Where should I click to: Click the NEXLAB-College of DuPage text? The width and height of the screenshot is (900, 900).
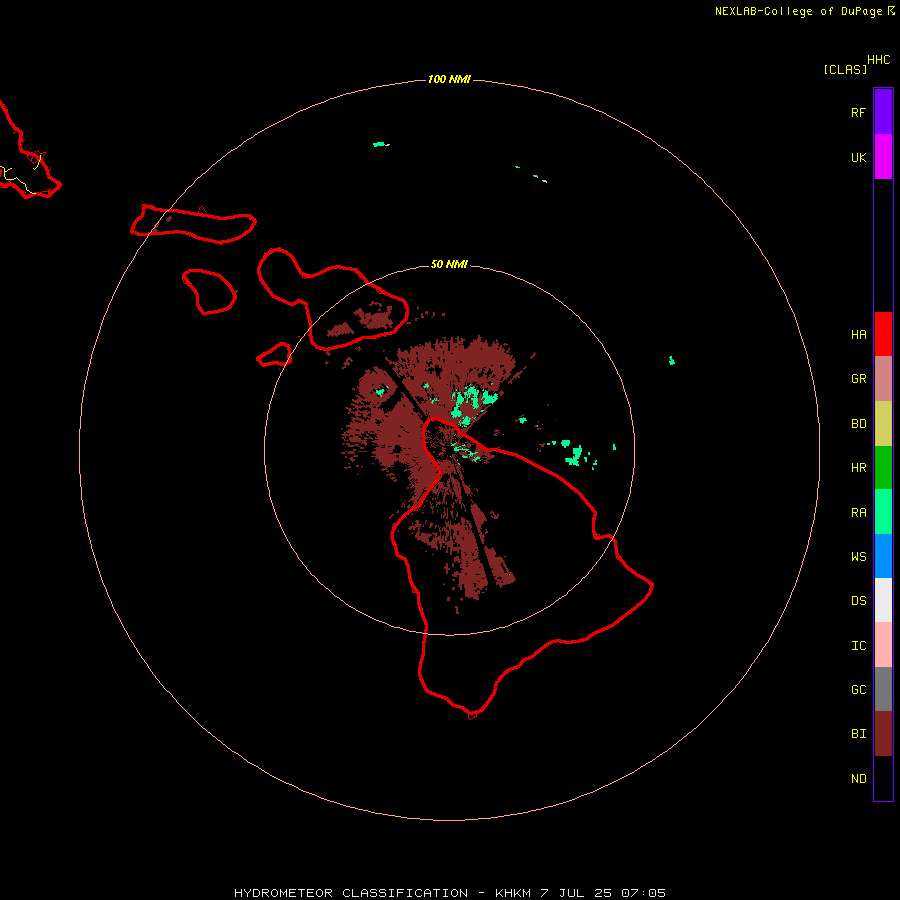798,11
